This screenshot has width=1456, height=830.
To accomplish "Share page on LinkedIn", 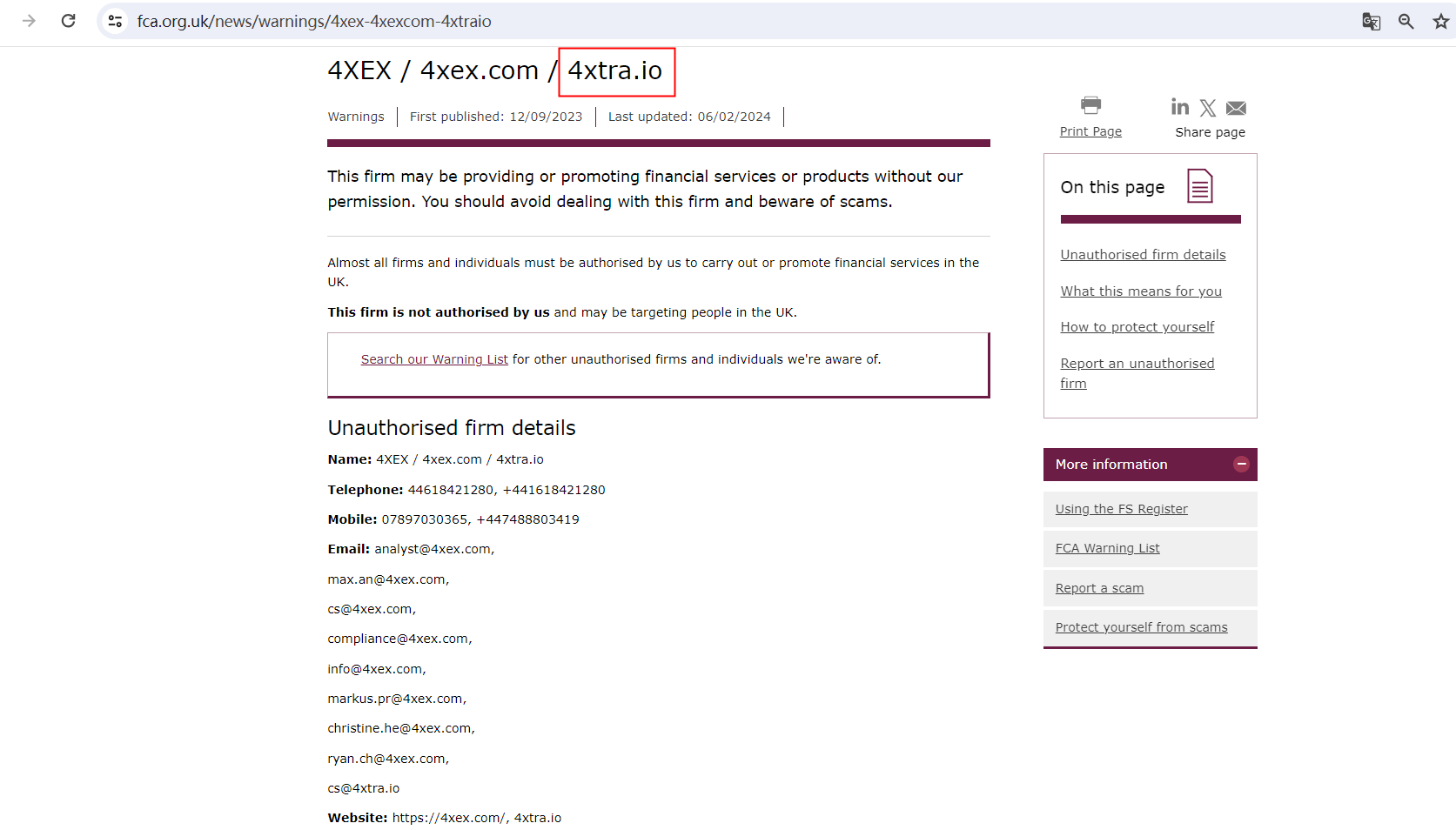I will 1180,107.
